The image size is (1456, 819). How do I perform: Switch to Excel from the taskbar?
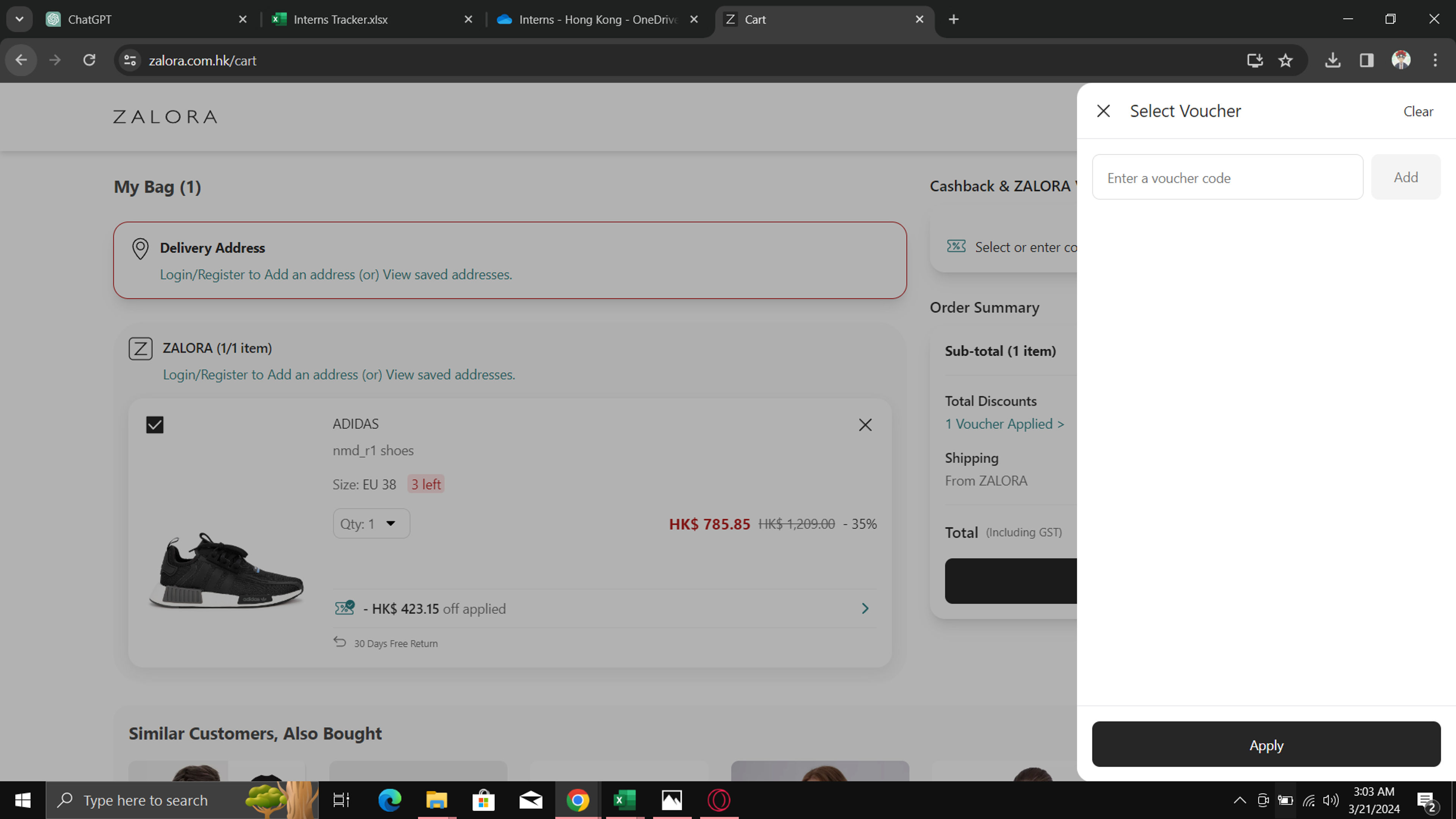click(624, 800)
